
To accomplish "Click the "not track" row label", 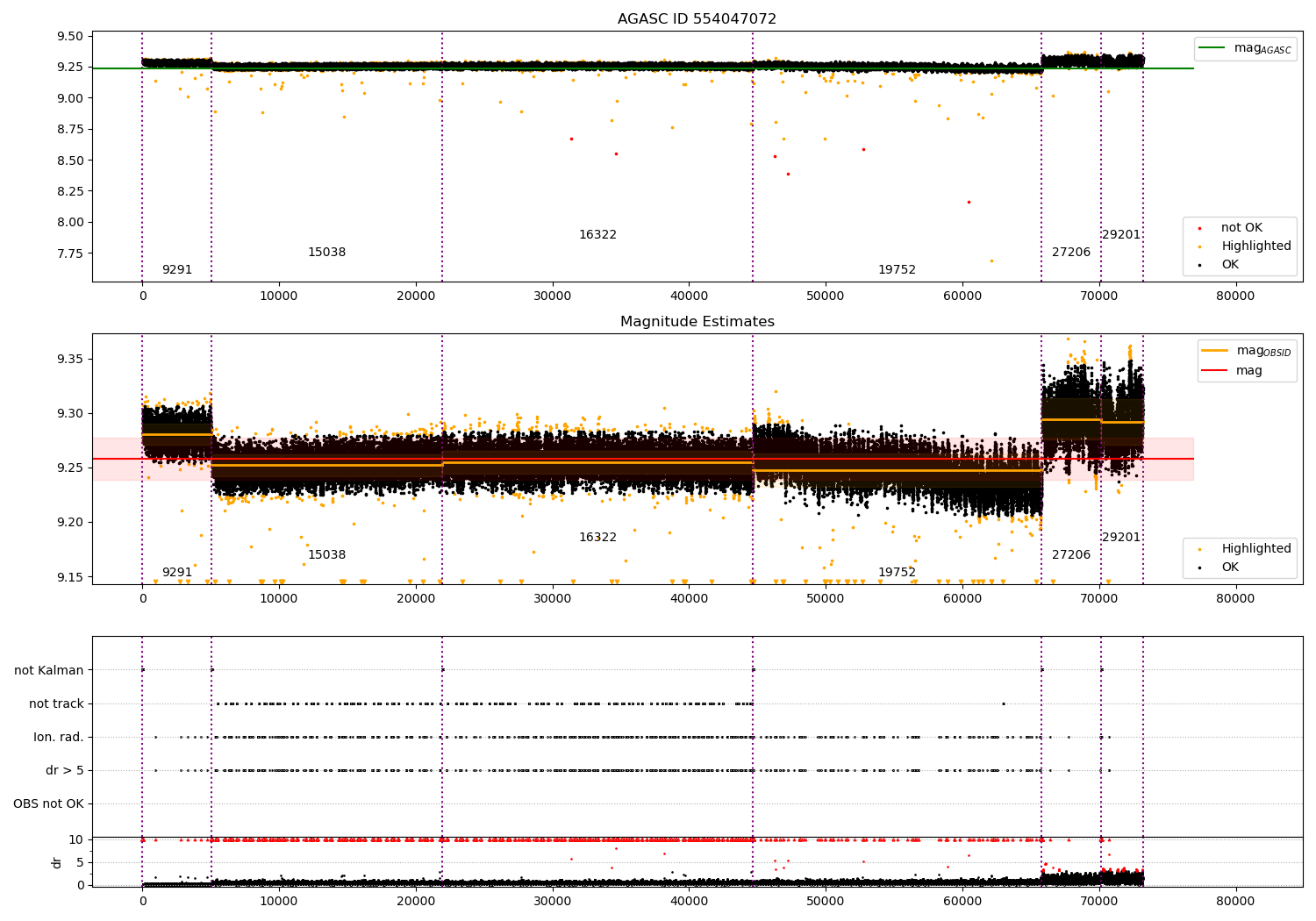I will coord(56,703).
